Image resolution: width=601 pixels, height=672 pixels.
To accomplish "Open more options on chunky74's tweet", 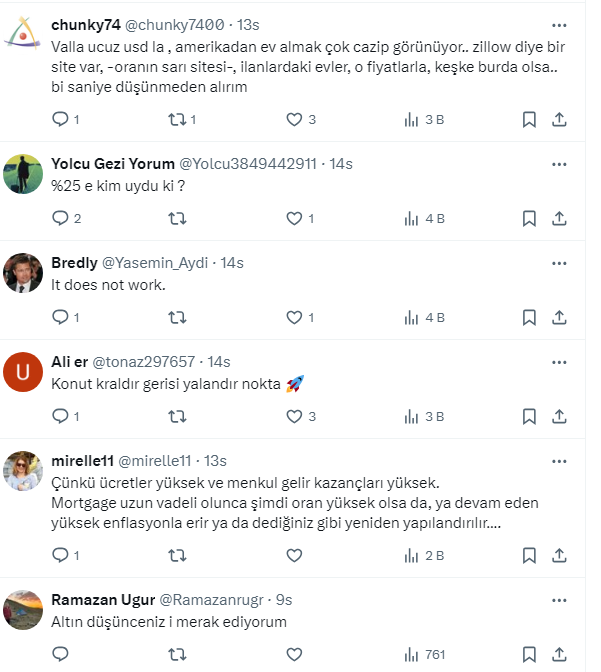I will pos(560,23).
